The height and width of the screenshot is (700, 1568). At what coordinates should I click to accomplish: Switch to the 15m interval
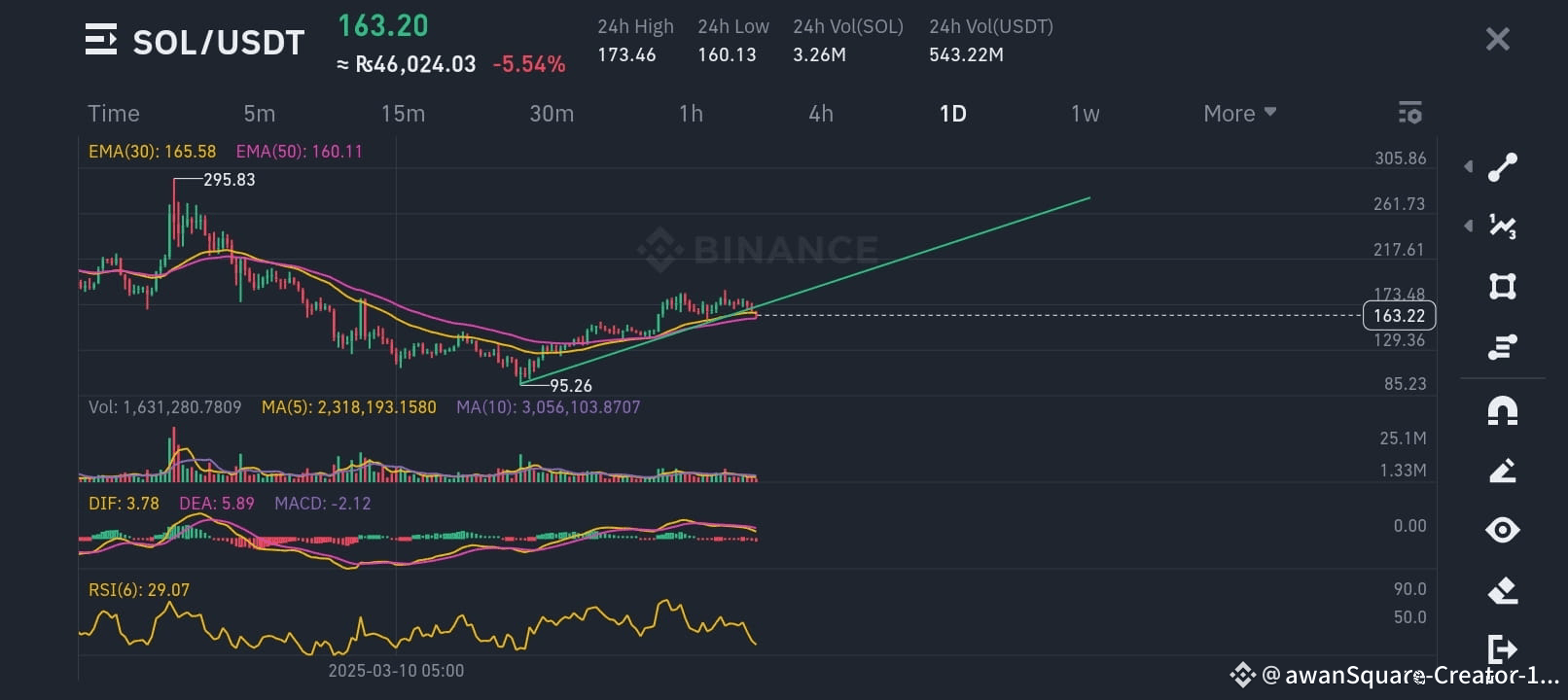click(403, 114)
